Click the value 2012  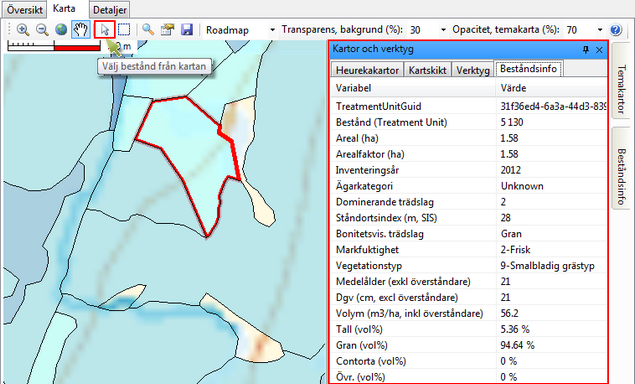click(511, 170)
